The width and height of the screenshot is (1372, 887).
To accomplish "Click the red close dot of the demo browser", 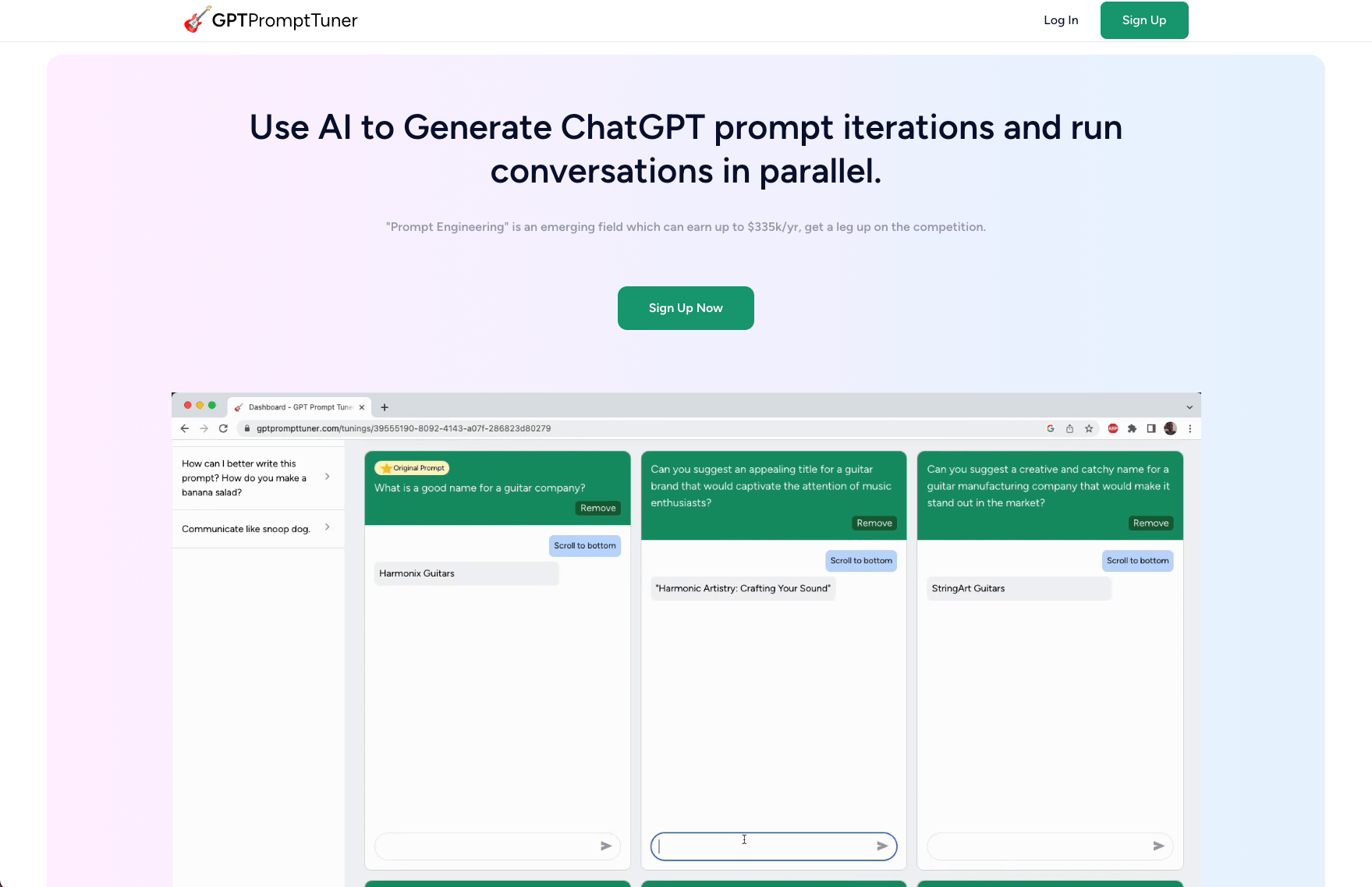I will click(x=187, y=405).
